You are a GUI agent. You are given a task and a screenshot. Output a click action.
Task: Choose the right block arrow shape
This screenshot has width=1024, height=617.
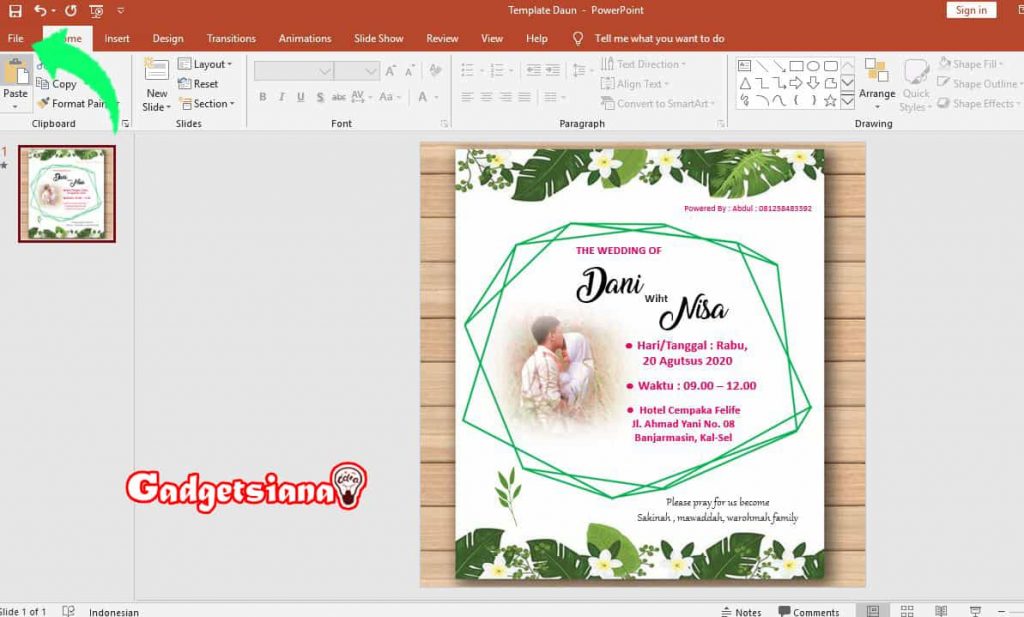[x=796, y=83]
